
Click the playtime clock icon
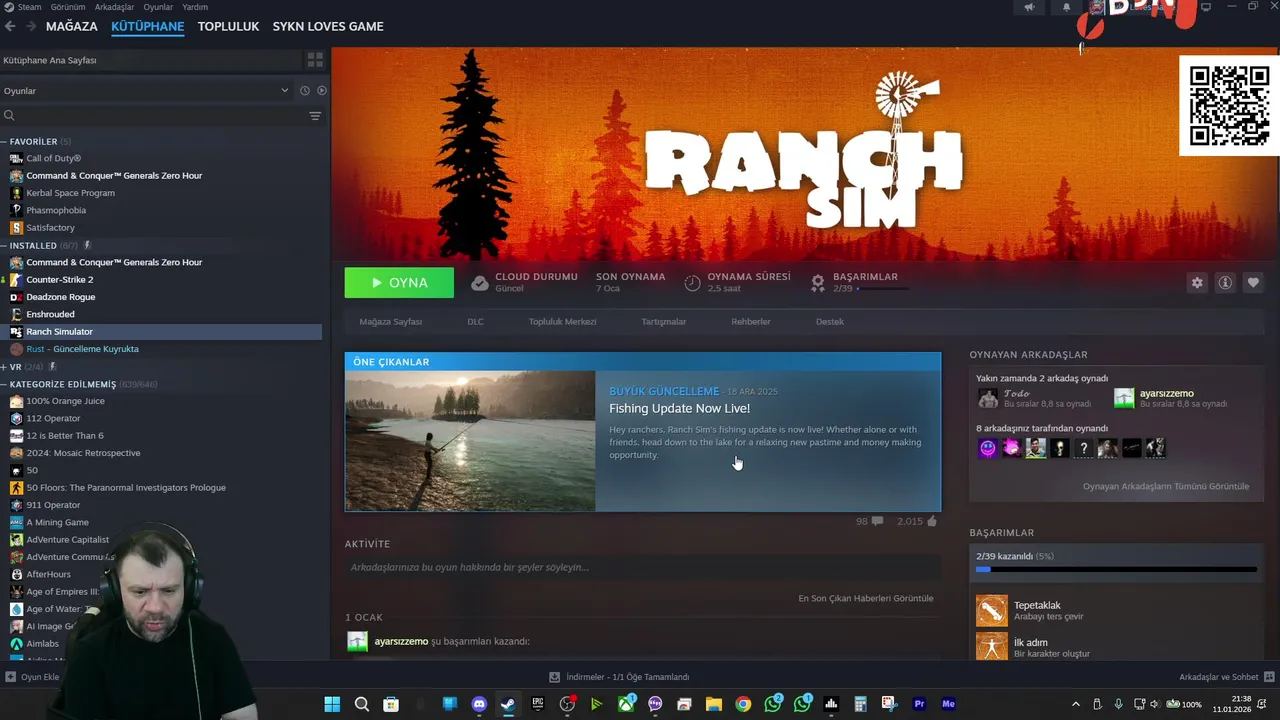(x=692, y=283)
